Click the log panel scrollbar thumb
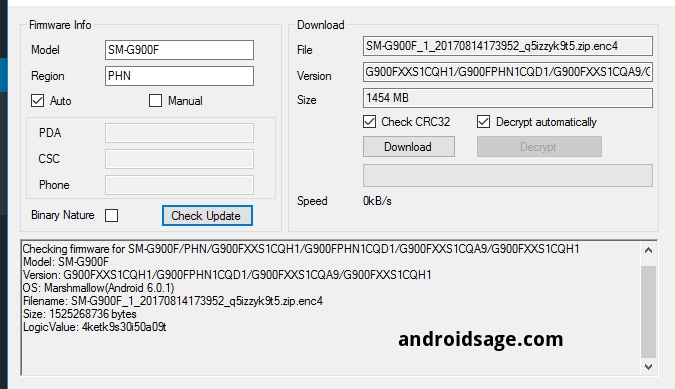 pos(648,312)
